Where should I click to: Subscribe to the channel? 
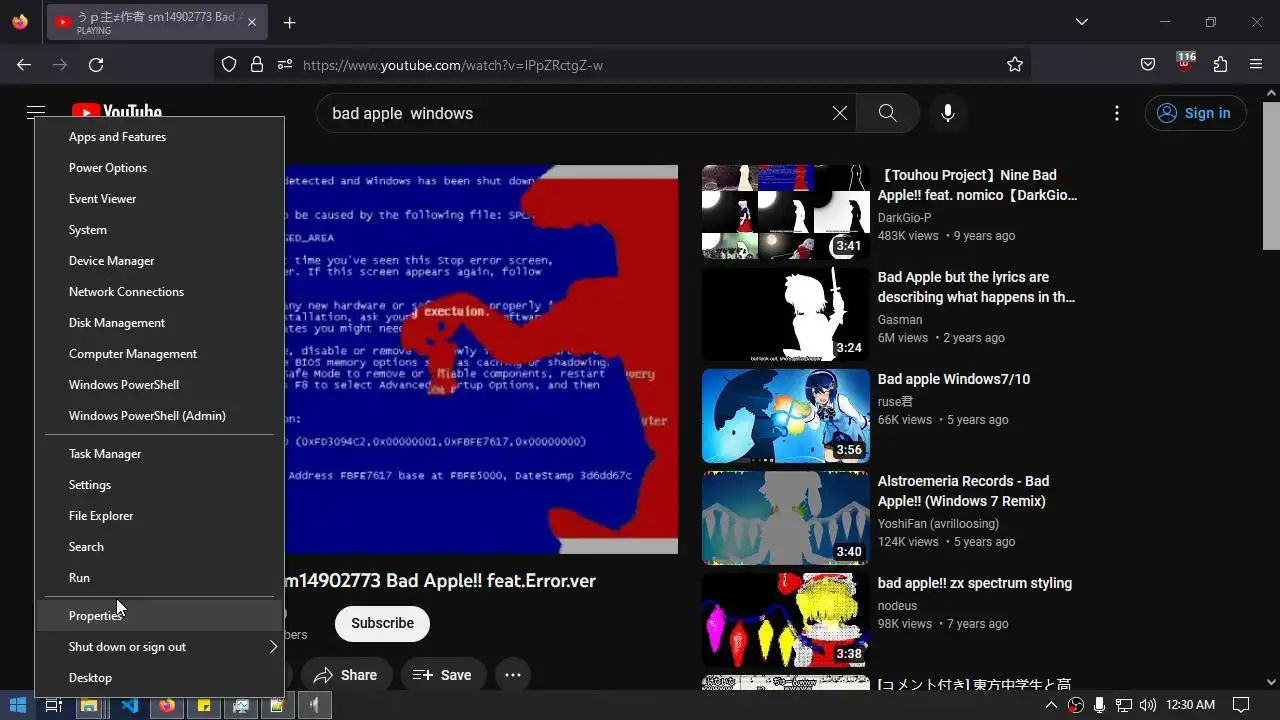tap(382, 623)
